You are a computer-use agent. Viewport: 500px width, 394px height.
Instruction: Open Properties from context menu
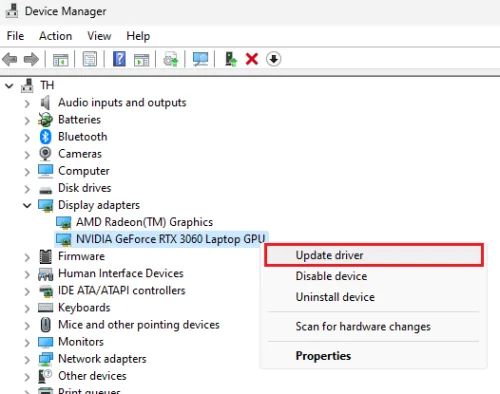(374, 356)
